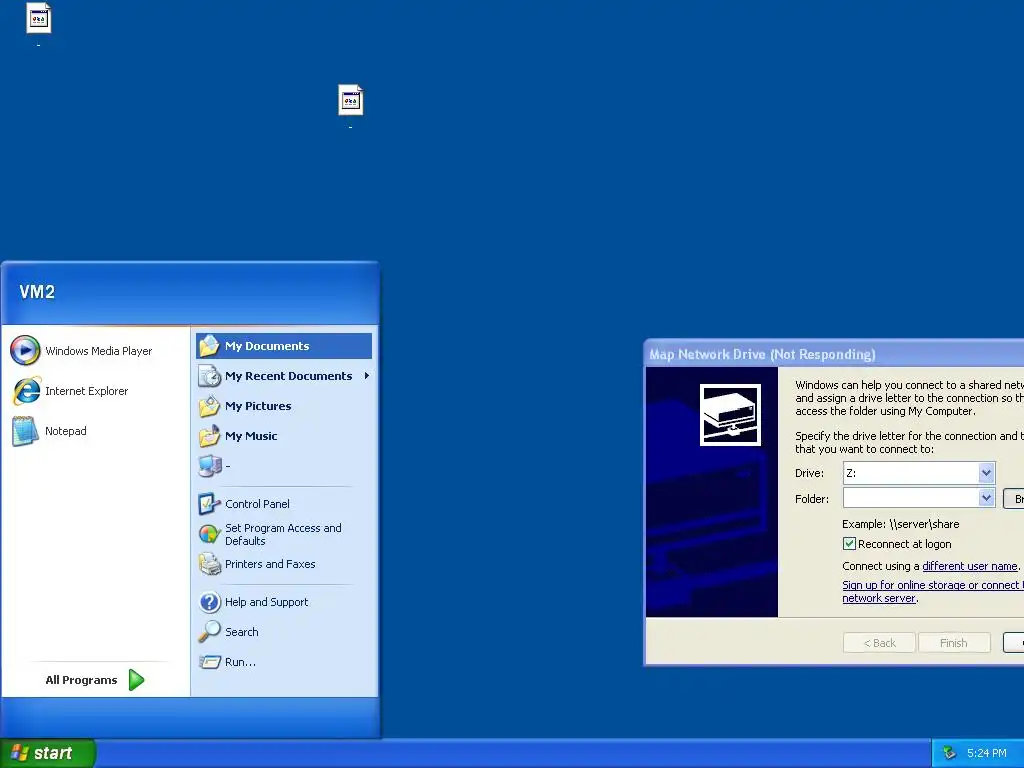Click the green All Programs arrow
The height and width of the screenshot is (768, 1024).
pyautogui.click(x=136, y=680)
